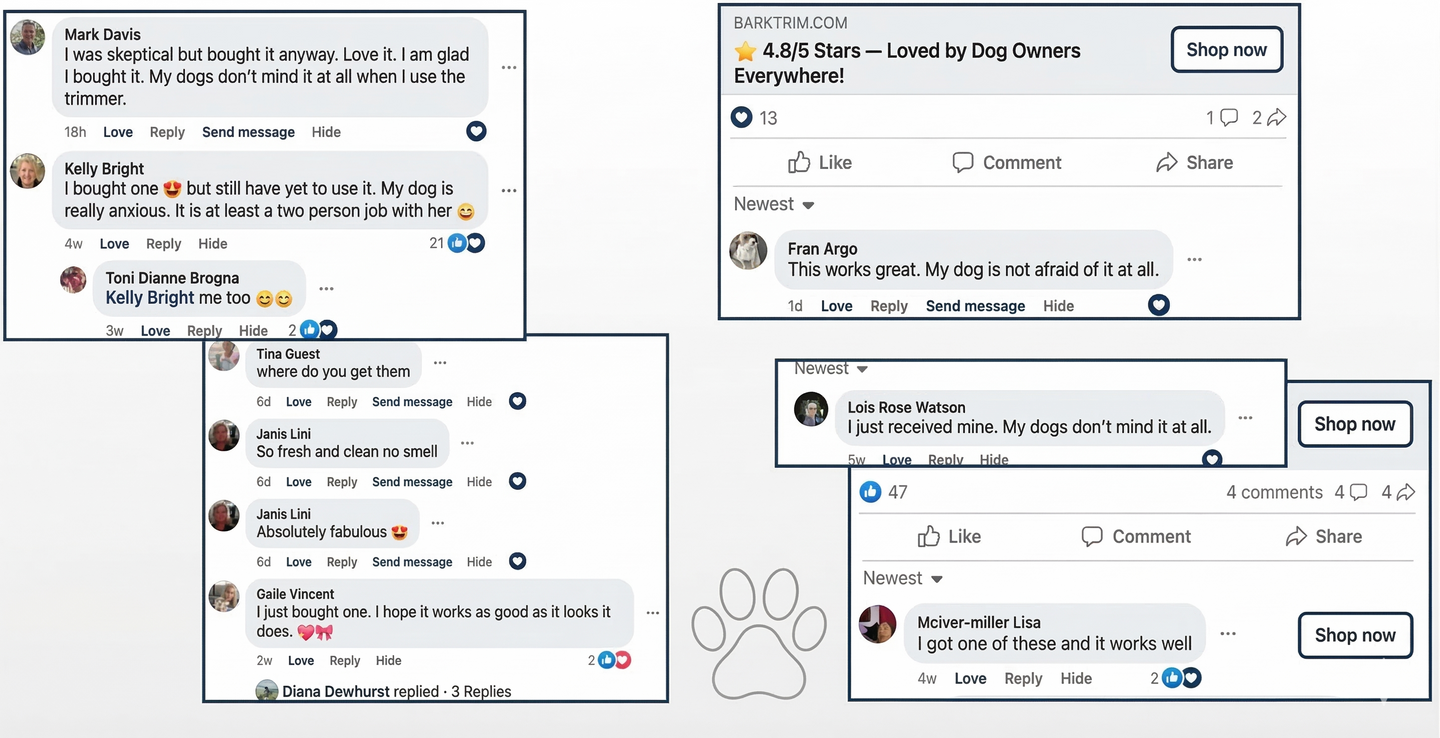Click the comment bubble icon next to count 1
Screen dimensions: 1440x738
[1229, 118]
